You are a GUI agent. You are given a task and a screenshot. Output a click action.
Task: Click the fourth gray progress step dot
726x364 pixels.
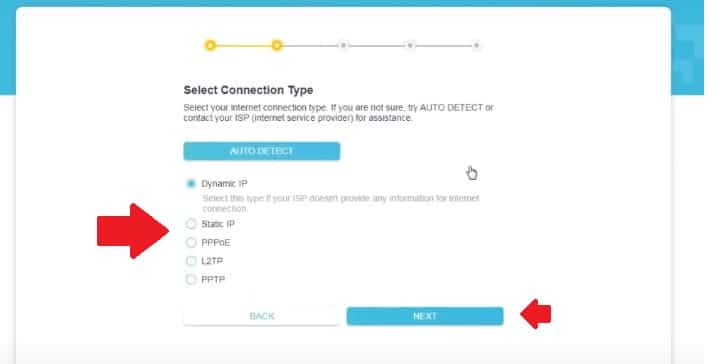tap(410, 45)
